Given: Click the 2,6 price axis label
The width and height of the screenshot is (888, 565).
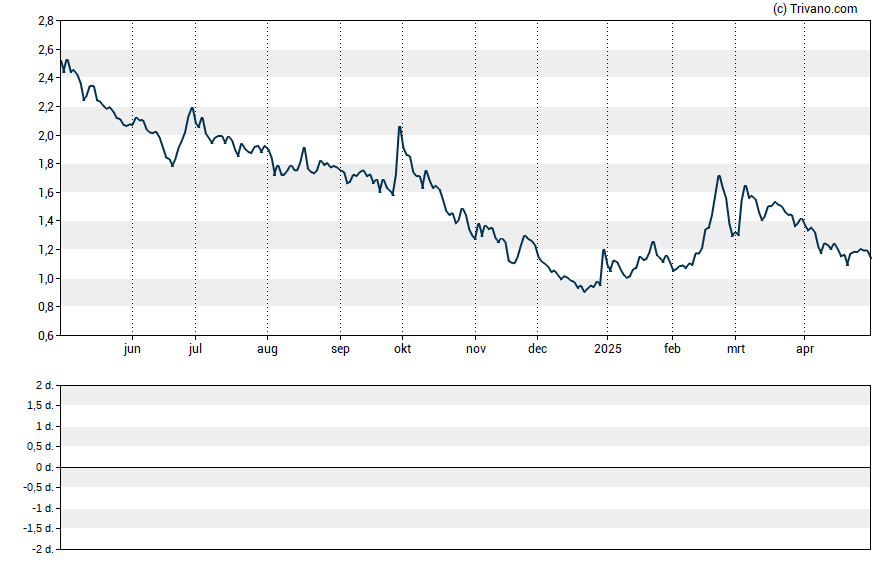Looking at the screenshot, I should [46, 50].
